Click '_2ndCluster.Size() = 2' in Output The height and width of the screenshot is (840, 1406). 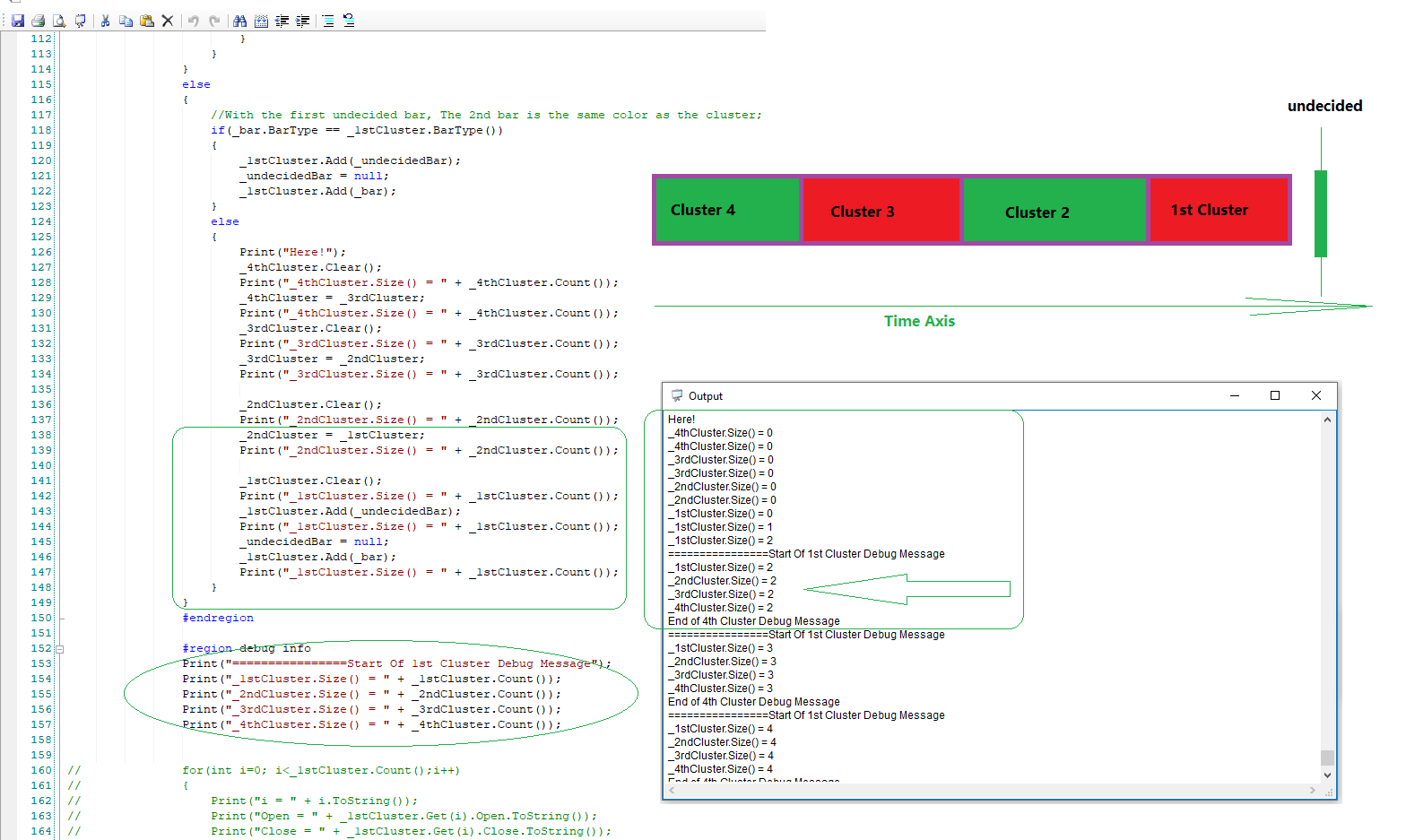click(x=722, y=581)
